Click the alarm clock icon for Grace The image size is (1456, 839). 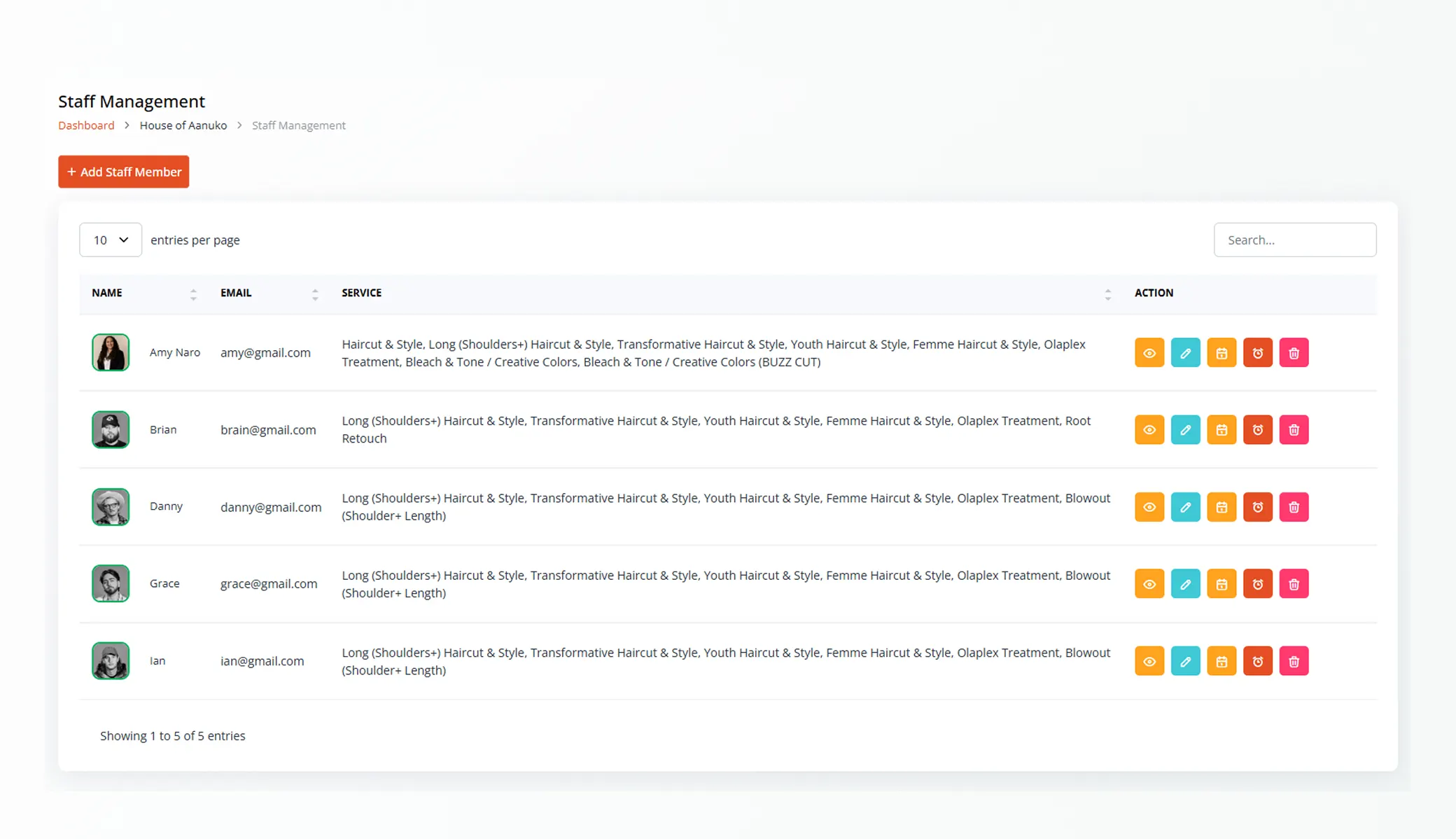(1257, 584)
